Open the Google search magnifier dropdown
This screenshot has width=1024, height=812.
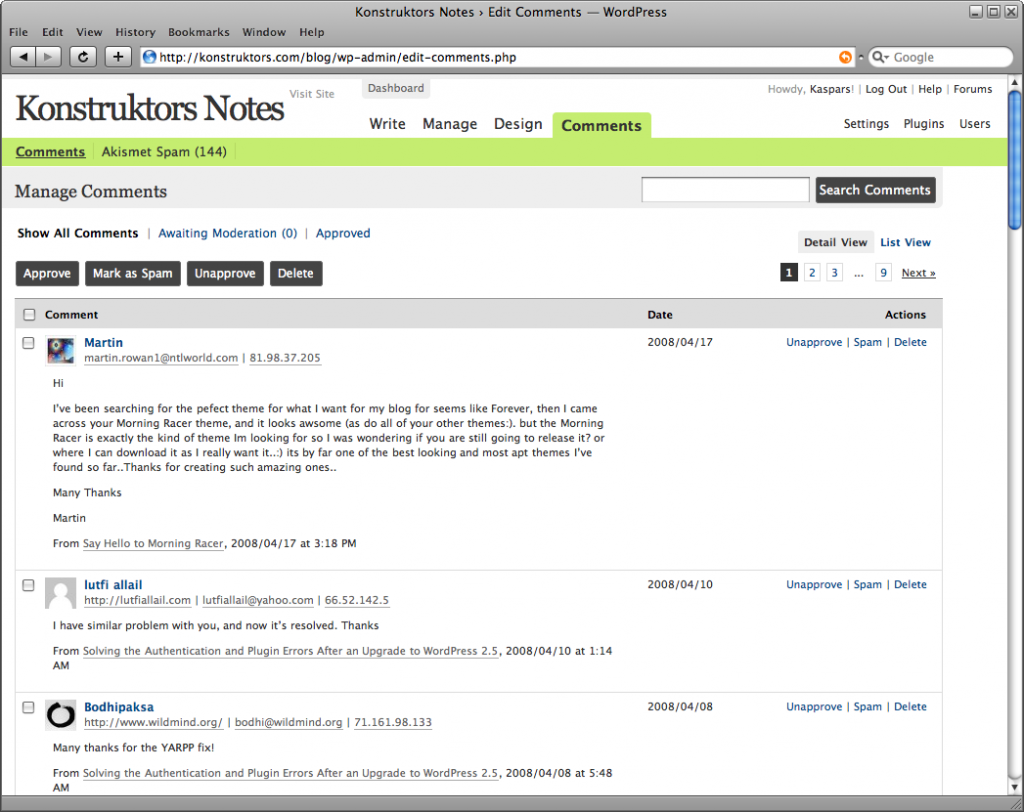[x=881, y=57]
